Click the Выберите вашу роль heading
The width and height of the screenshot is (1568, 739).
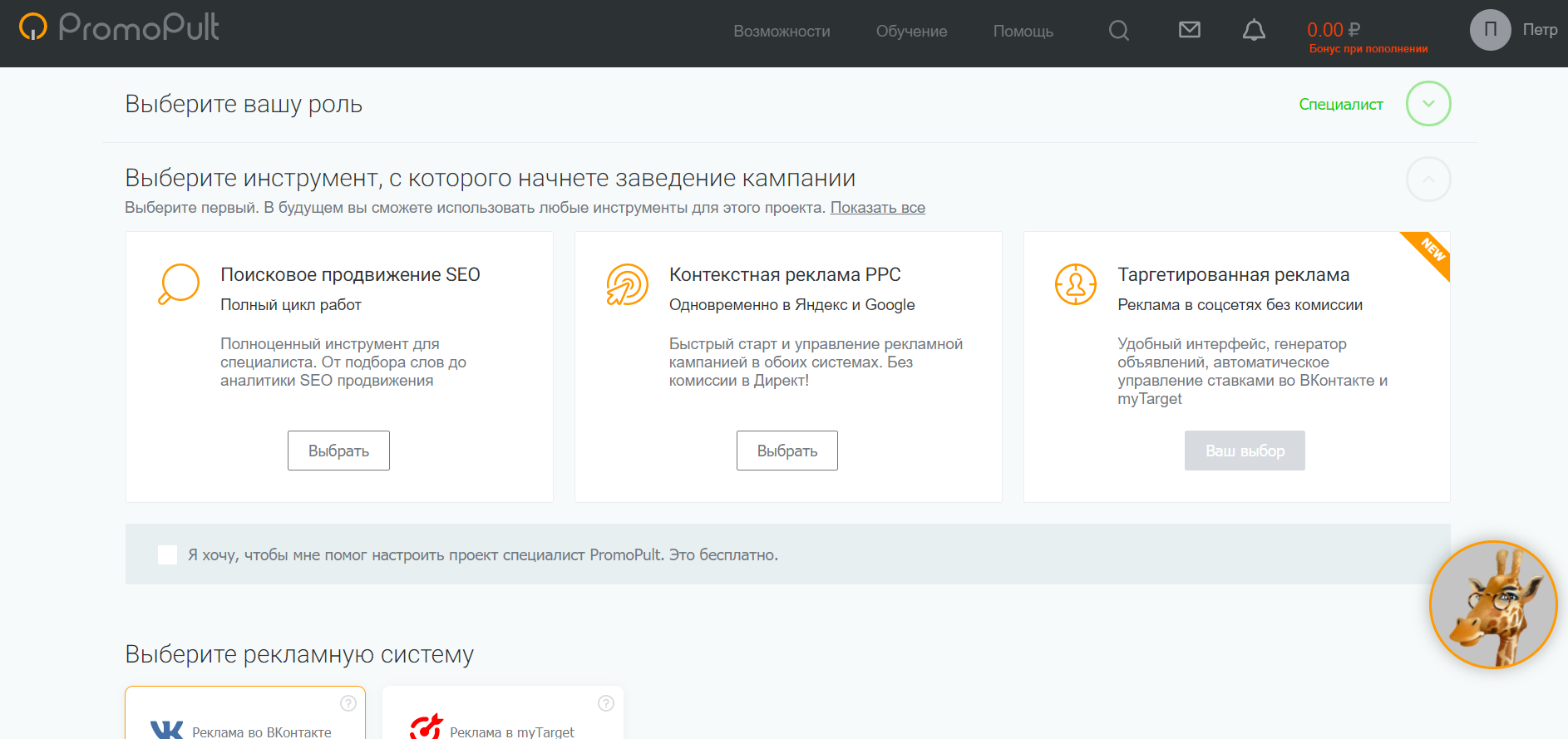[x=244, y=104]
